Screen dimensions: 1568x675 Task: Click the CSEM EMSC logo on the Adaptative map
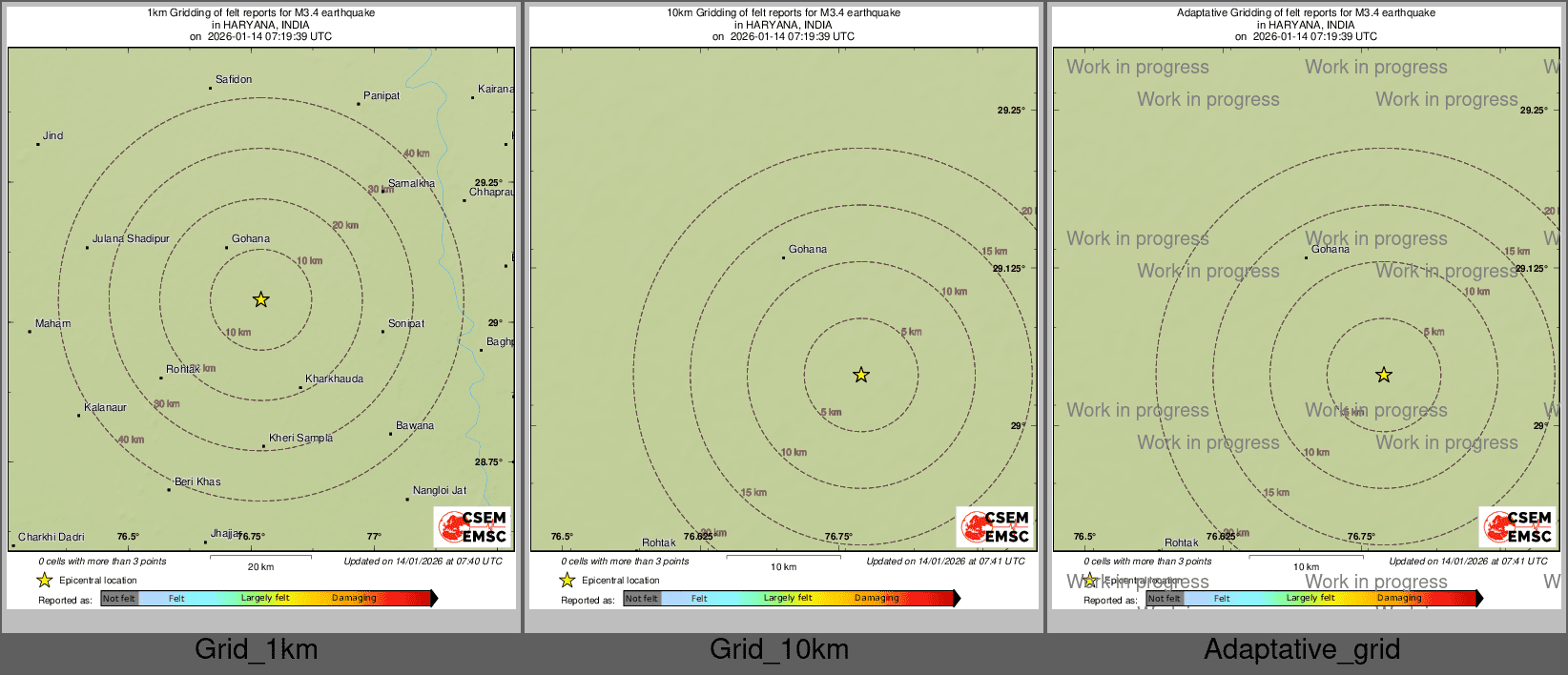1518,527
